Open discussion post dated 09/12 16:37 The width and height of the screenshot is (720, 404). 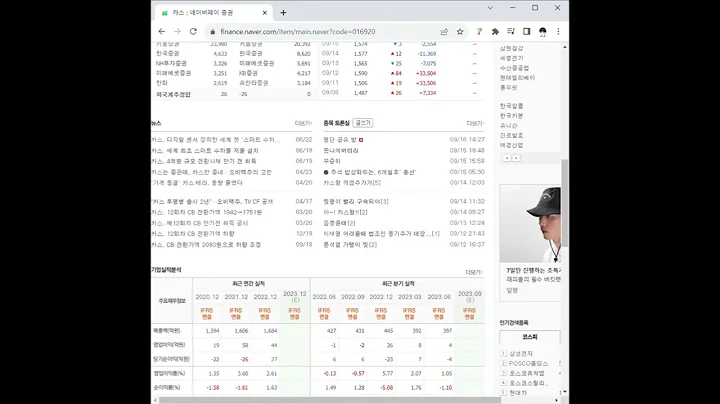350,245
